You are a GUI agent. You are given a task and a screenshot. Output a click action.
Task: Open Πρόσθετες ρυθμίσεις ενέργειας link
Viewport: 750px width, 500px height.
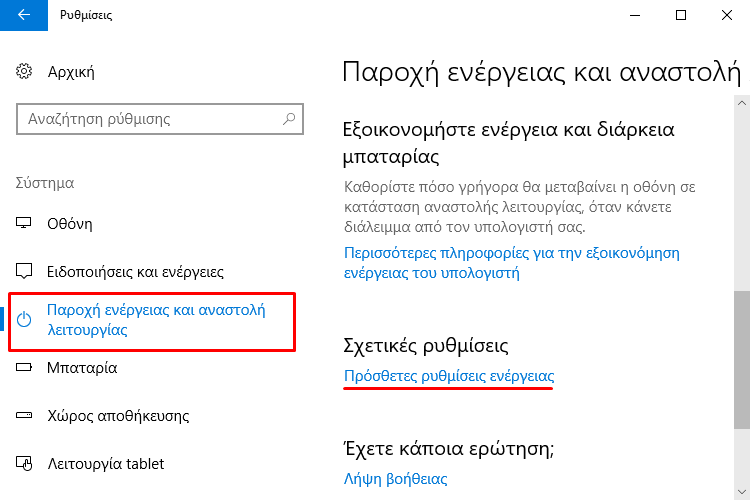pyautogui.click(x=449, y=376)
